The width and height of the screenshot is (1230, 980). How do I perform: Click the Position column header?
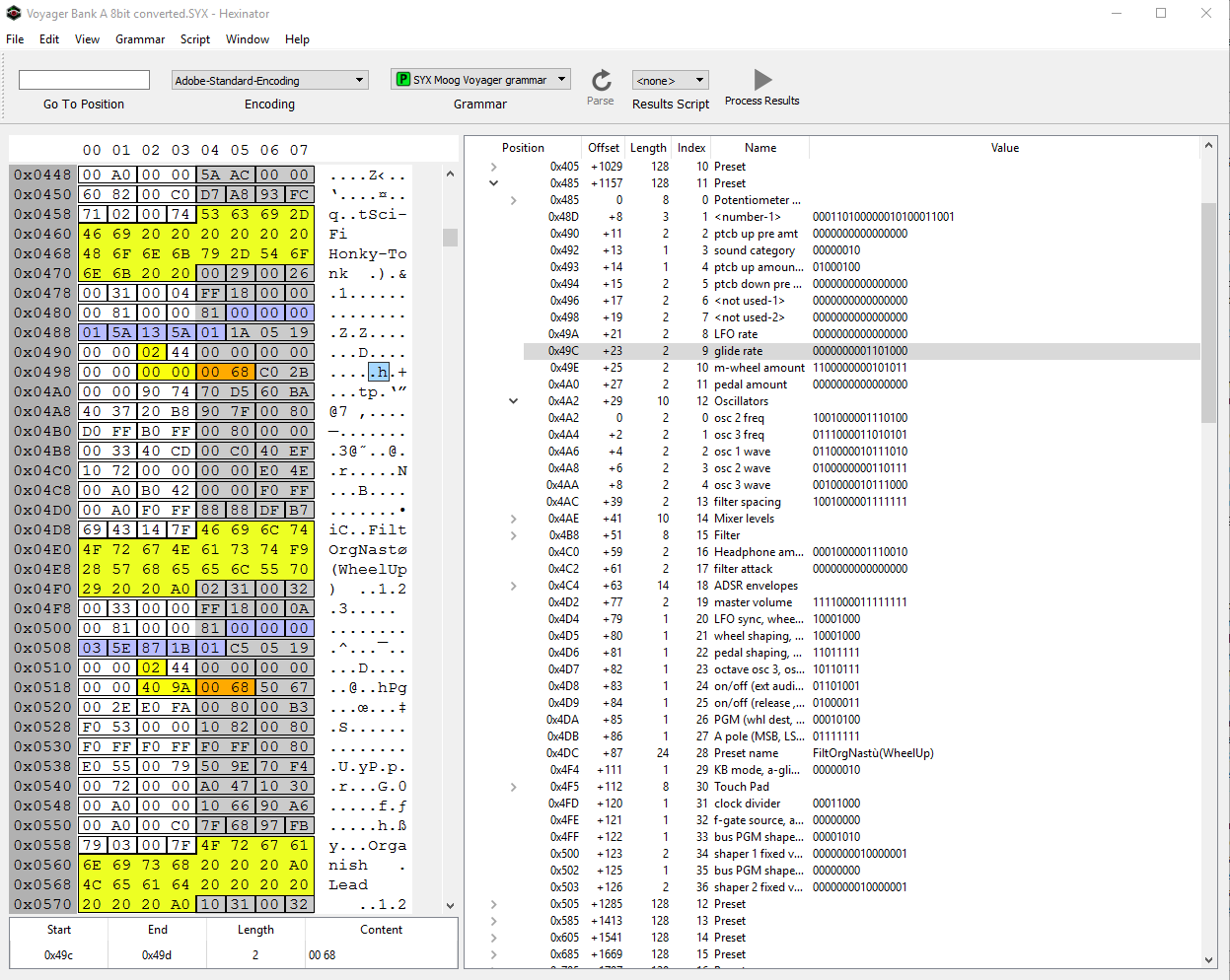523,148
